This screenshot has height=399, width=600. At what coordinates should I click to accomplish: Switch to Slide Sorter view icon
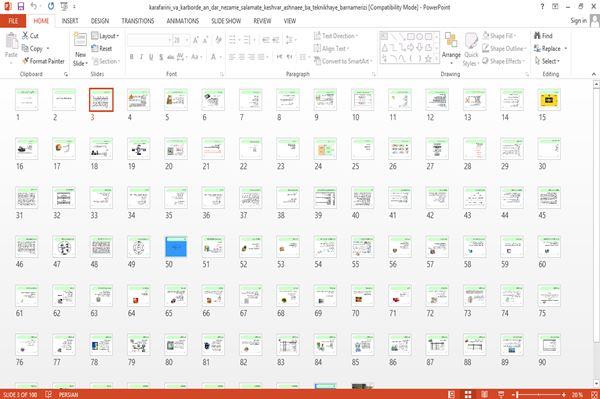(468, 394)
